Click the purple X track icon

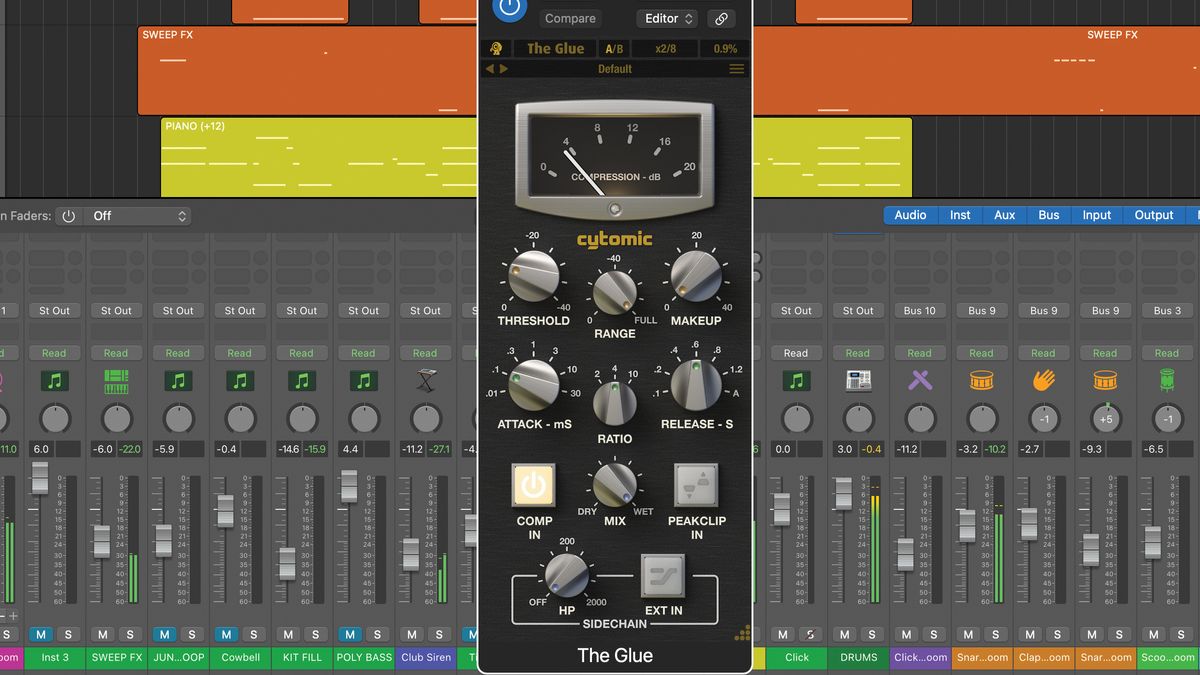pyautogui.click(x=920, y=381)
